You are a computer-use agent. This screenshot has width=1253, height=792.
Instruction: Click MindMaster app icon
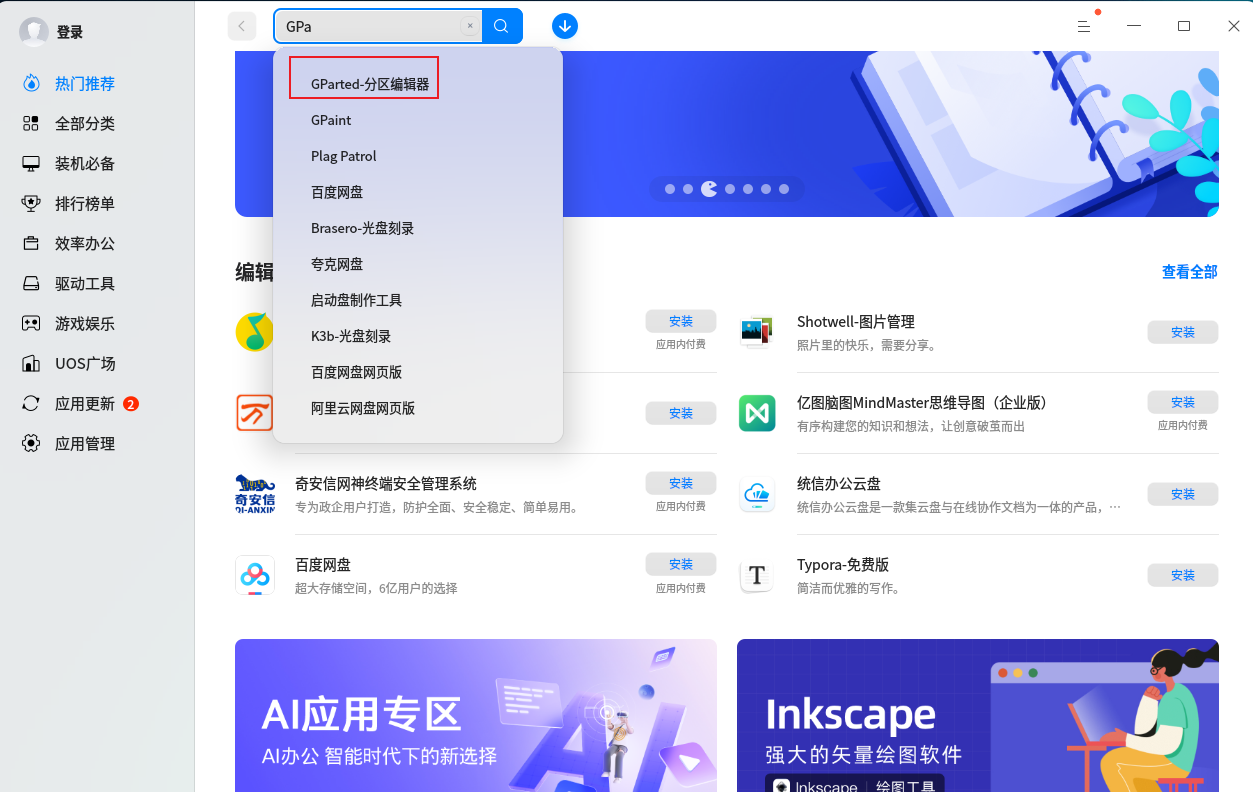tap(757, 413)
